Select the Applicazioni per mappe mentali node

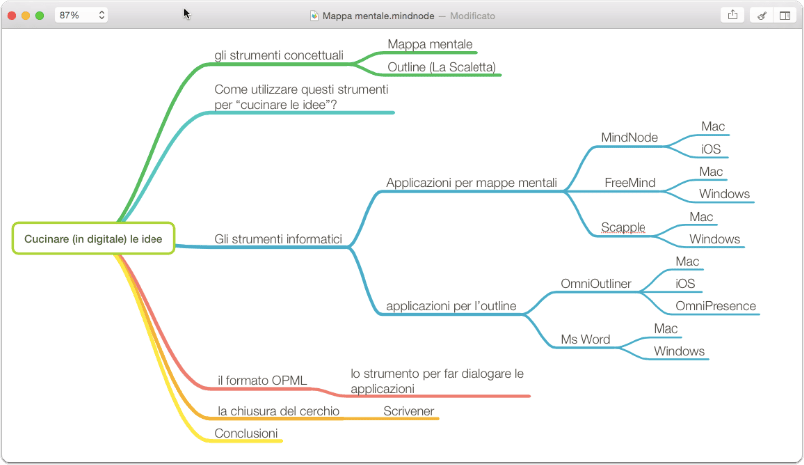[x=471, y=183]
